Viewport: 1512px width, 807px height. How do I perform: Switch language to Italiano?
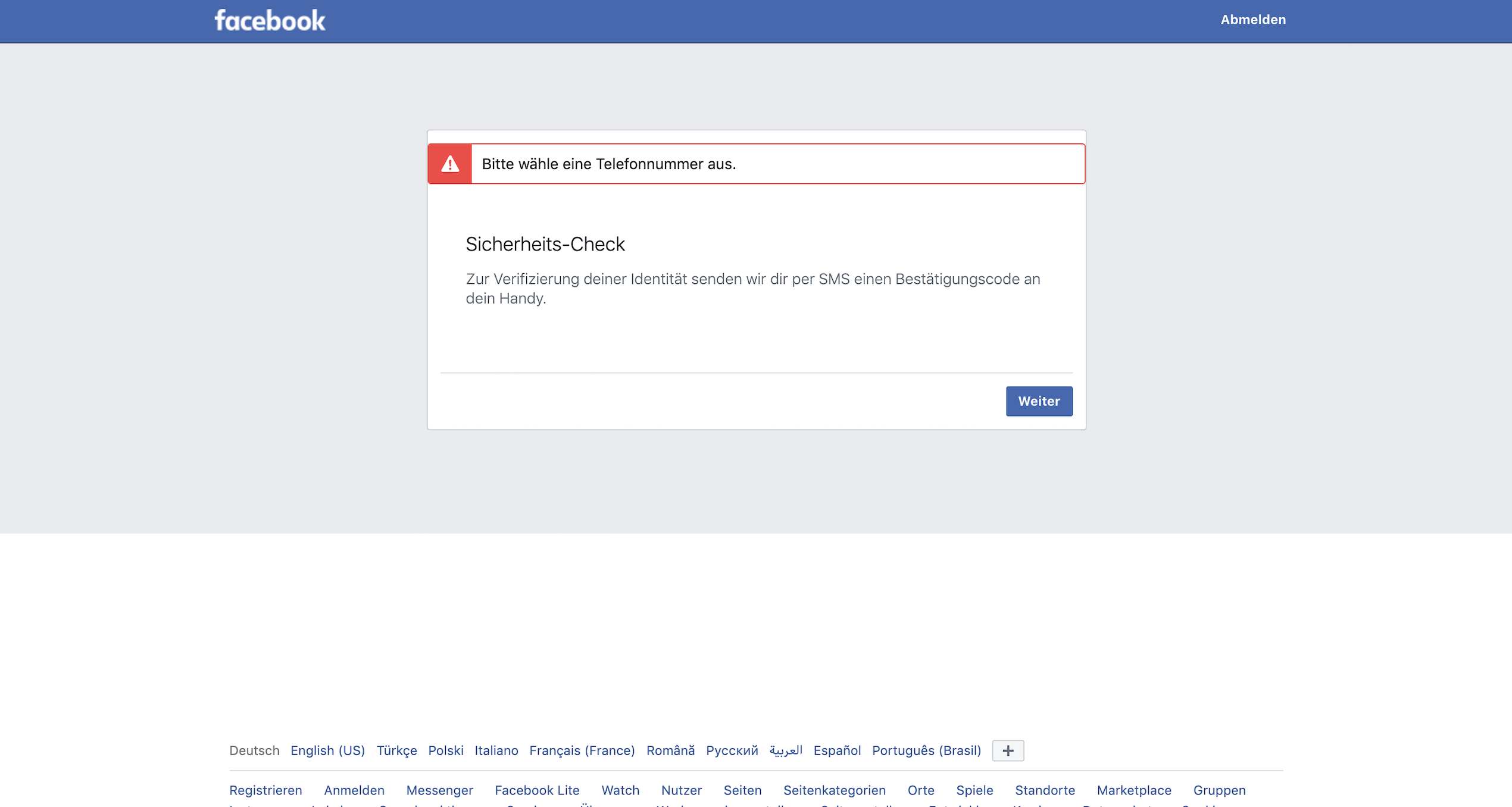496,750
